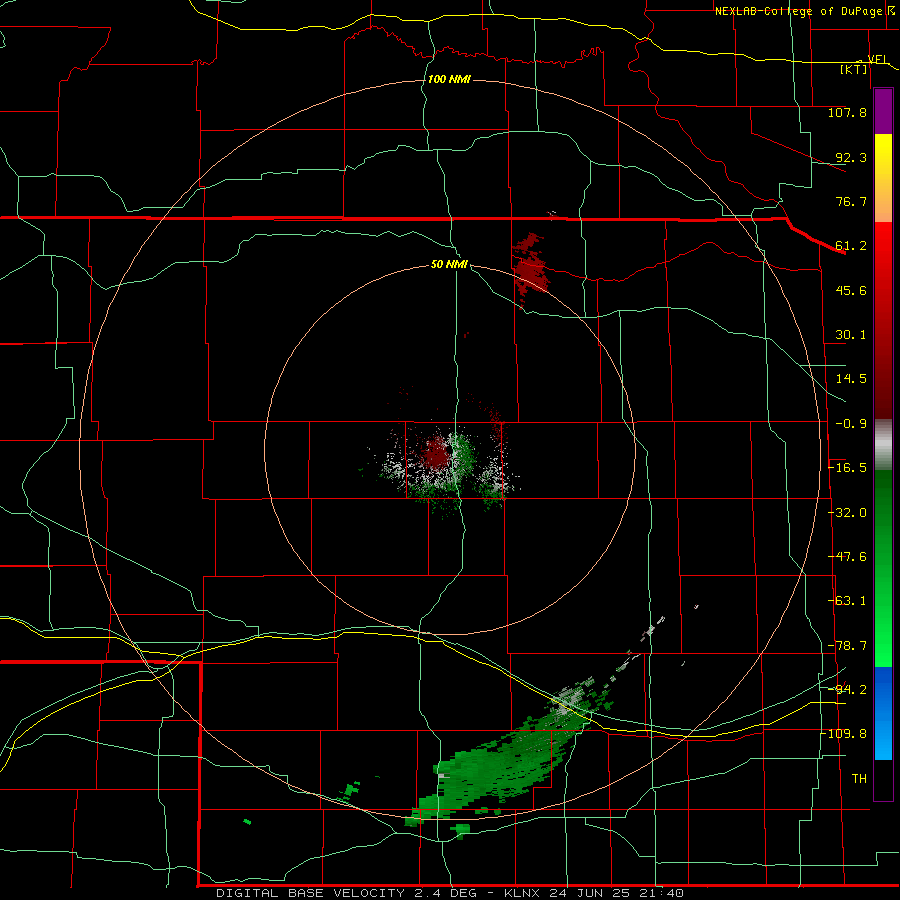Click the -63.1 velocity scale label
Screen dimensions: 900x900
click(848, 601)
